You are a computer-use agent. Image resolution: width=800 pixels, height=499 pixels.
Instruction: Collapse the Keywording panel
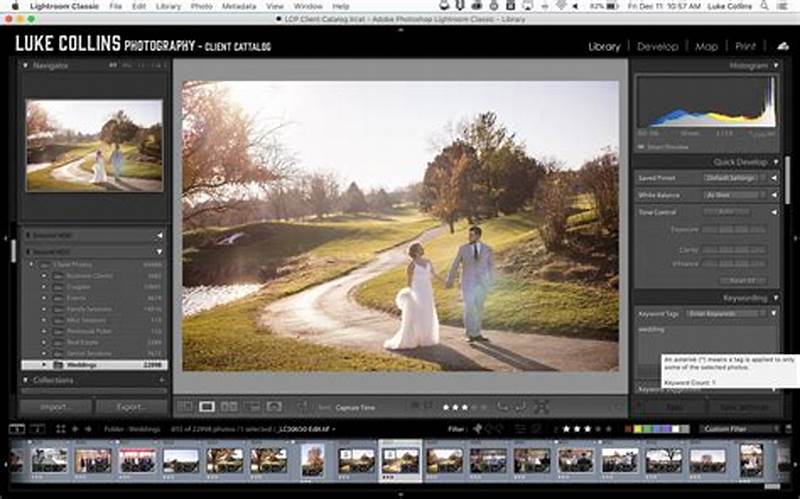(x=776, y=297)
